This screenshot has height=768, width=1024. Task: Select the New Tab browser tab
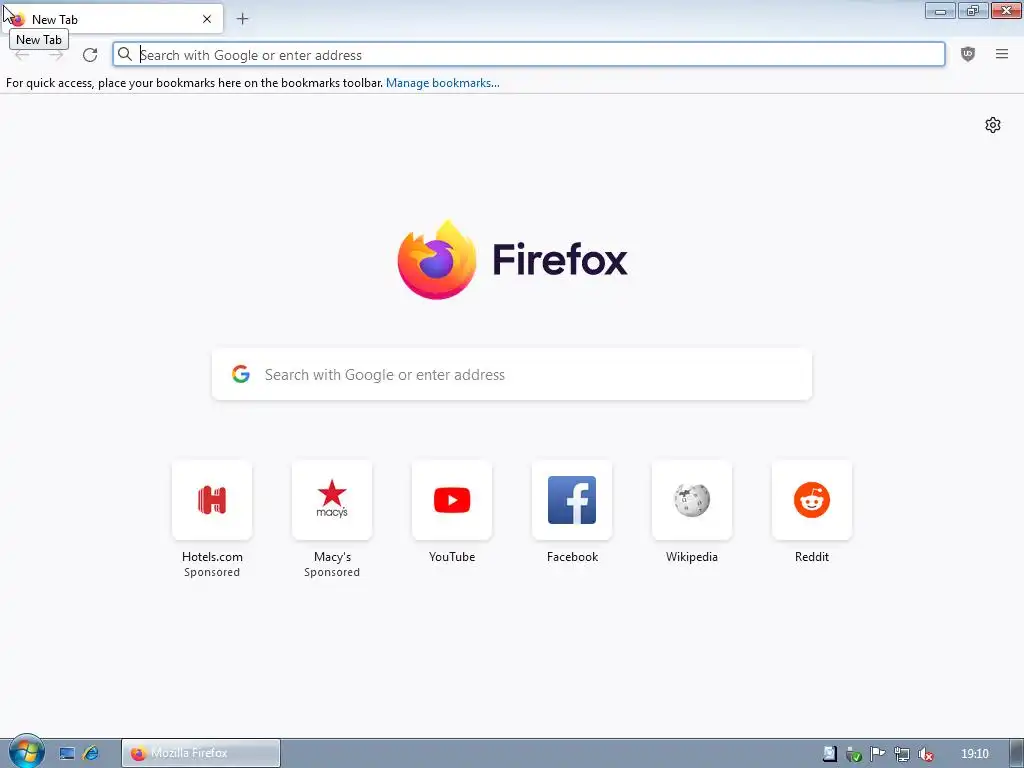[x=112, y=19]
